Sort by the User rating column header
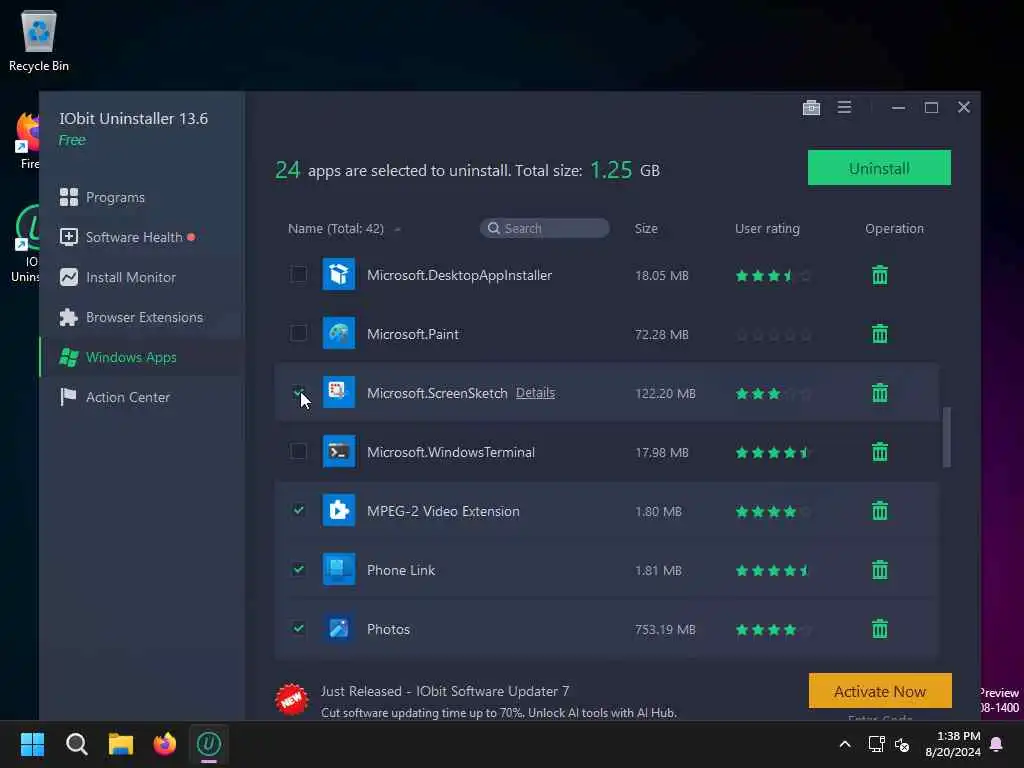The width and height of the screenshot is (1024, 768). 767,229
